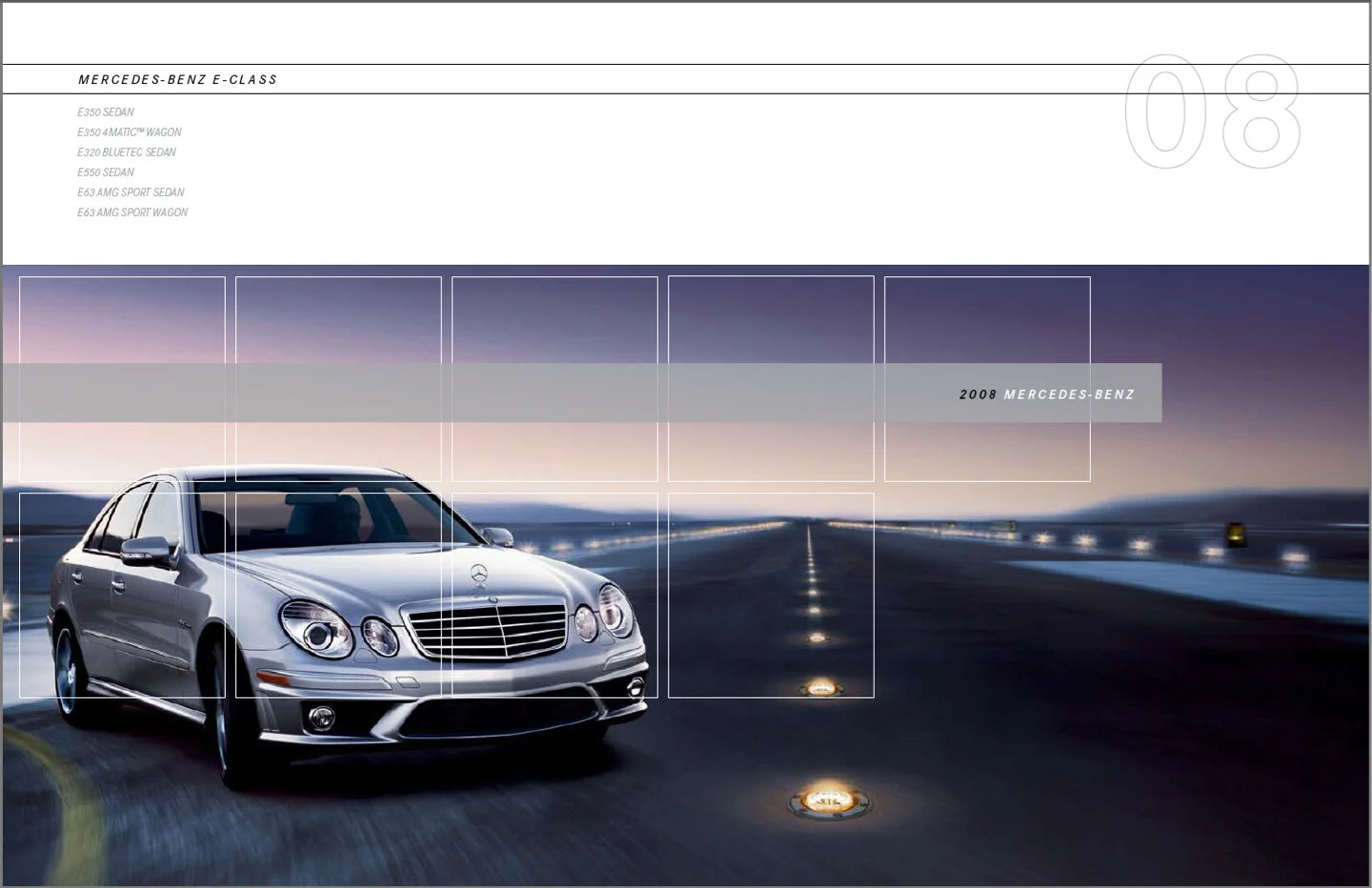Select the large 08 page number
Viewport: 1372px width, 888px height.
click(x=1213, y=112)
